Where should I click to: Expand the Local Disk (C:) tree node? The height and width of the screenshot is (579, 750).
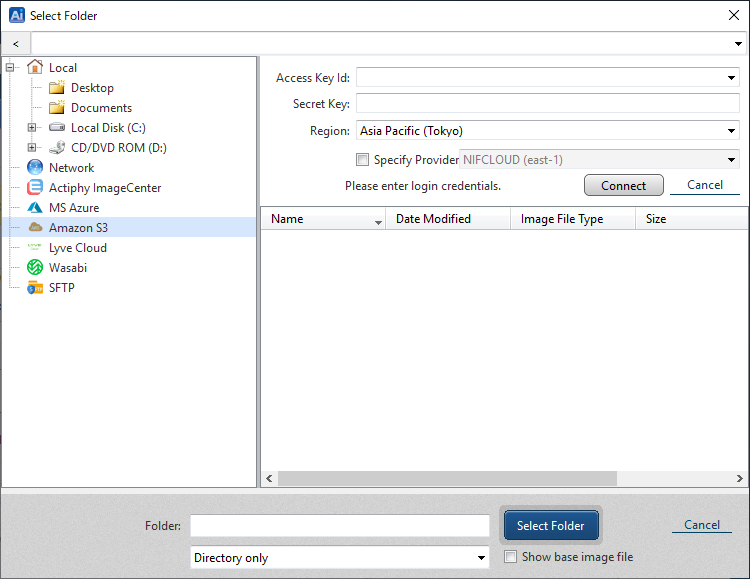32,128
